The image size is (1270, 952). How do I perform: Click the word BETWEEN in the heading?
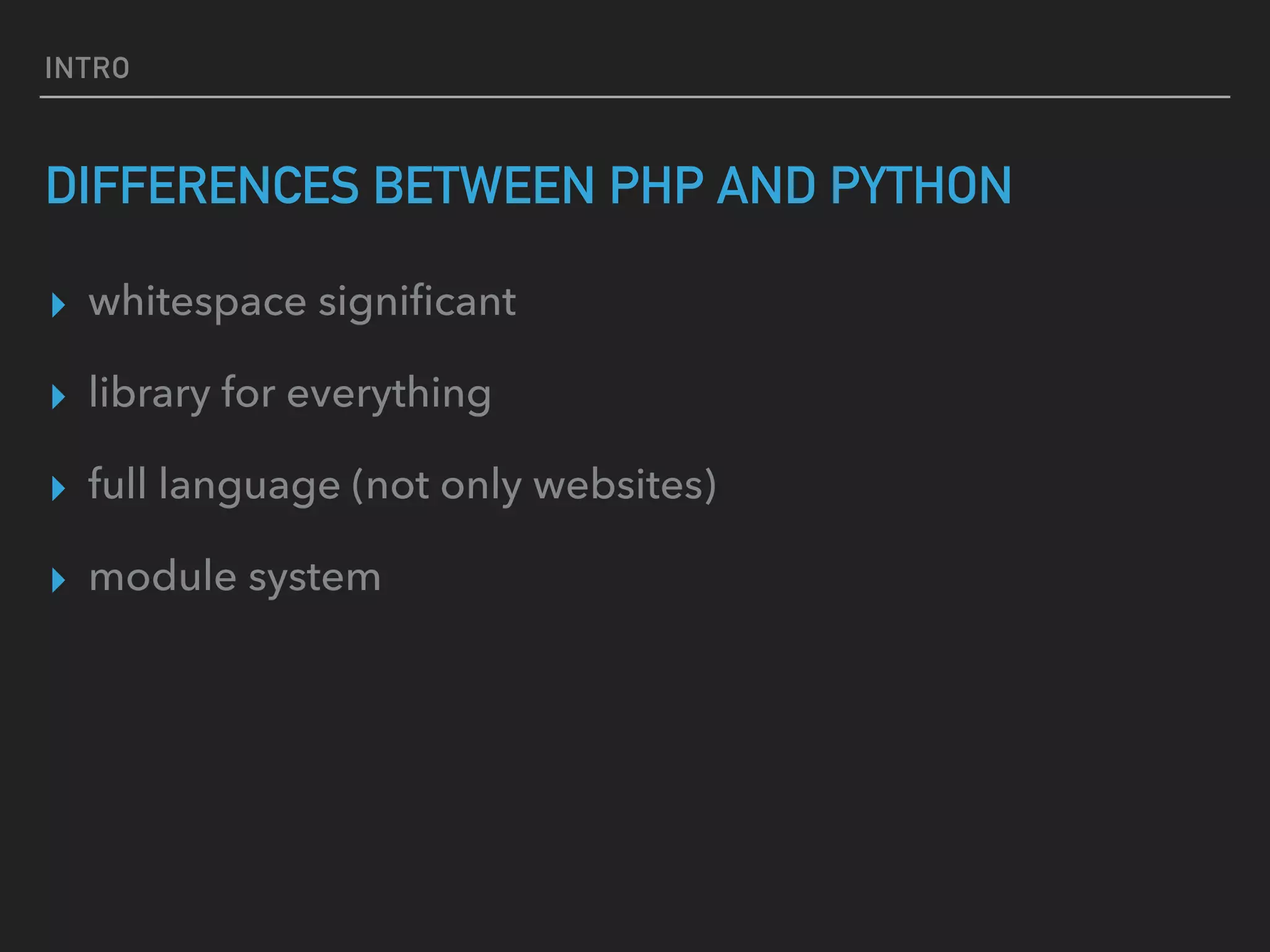pyautogui.click(x=484, y=185)
